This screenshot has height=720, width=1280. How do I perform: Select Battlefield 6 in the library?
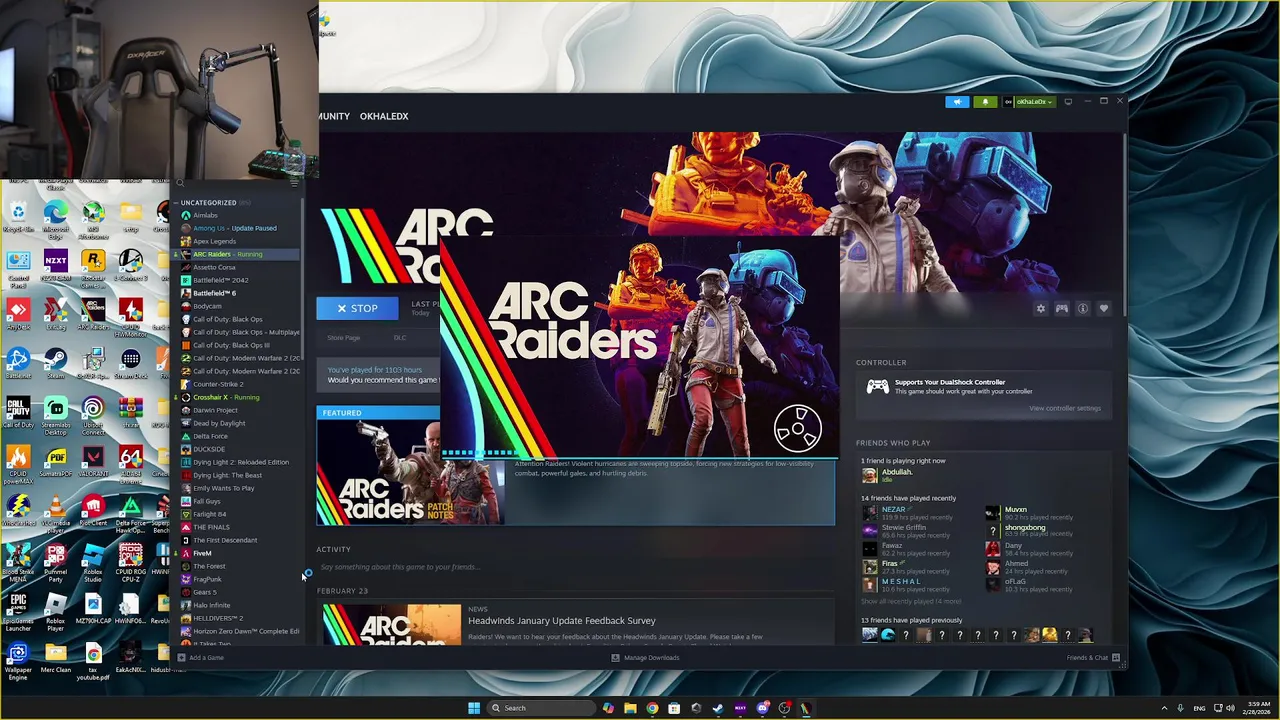coord(208,293)
